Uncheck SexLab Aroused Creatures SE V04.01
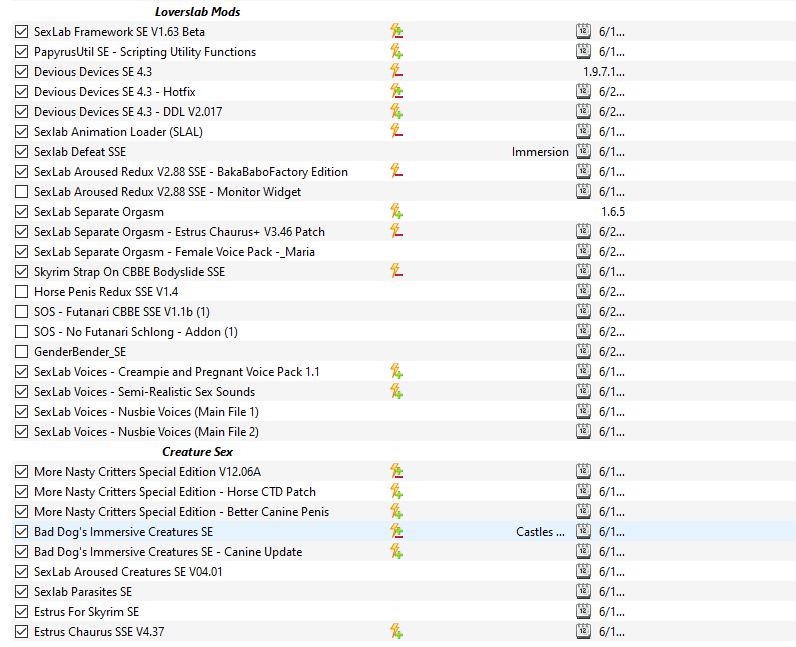This screenshot has height=647, width=796. coord(21,572)
